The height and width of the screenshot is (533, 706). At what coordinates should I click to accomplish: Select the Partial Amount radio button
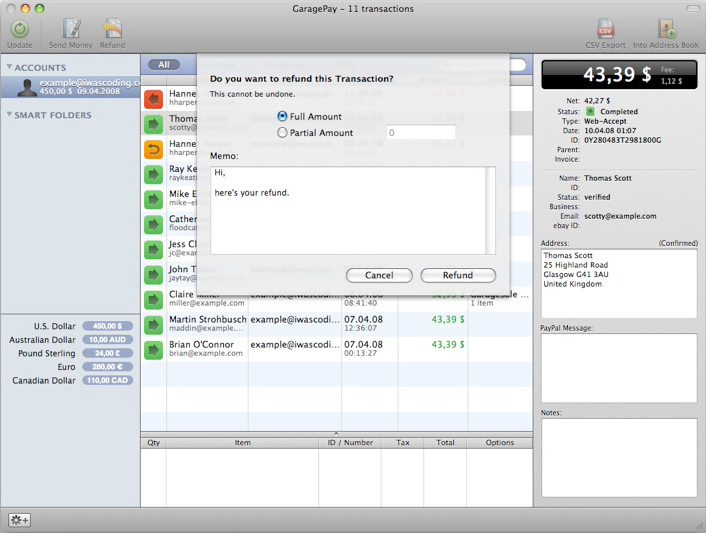pyautogui.click(x=282, y=132)
